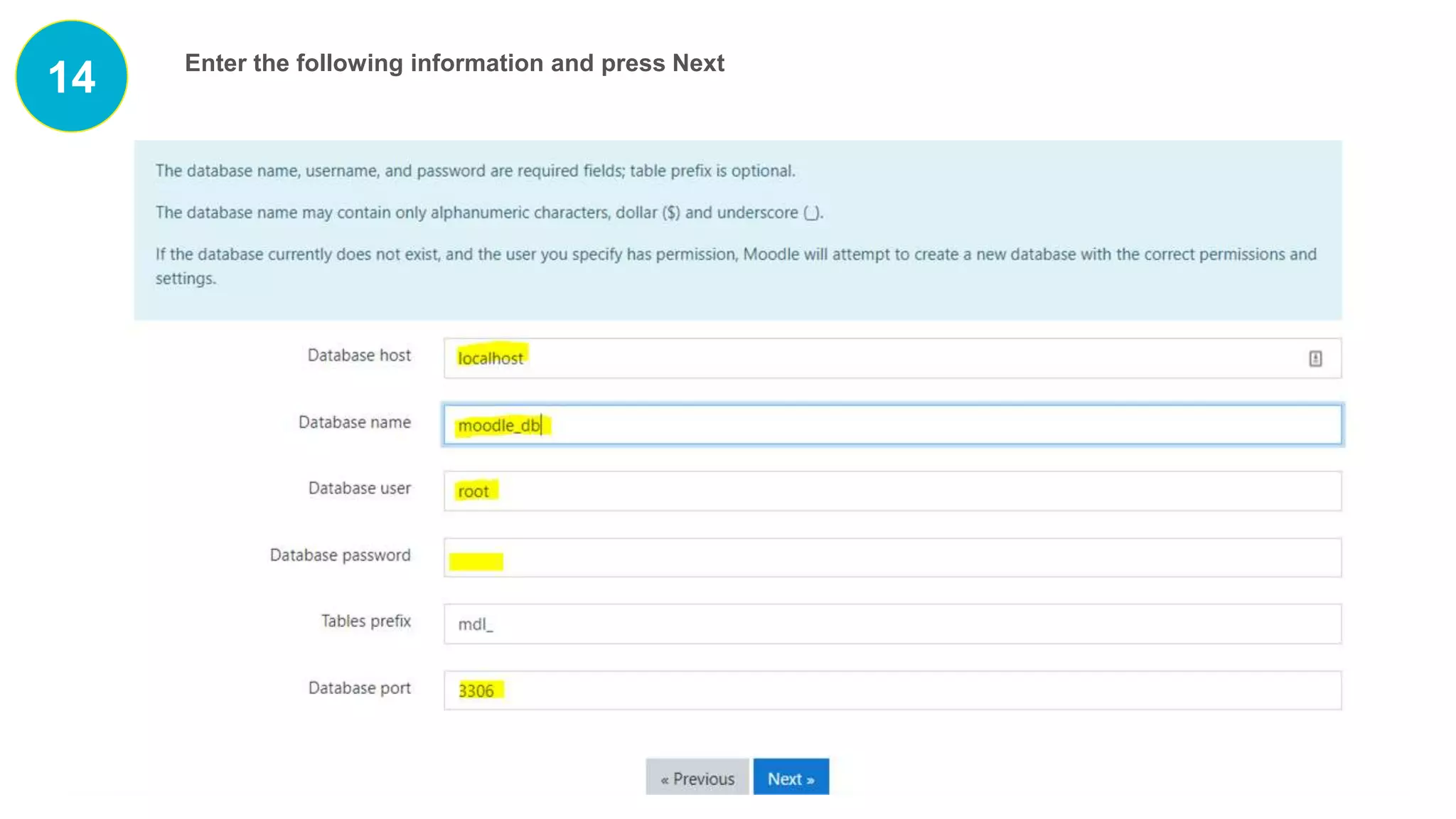Click into the Database user field
Viewport: 1456px width, 819px height.
click(x=892, y=491)
